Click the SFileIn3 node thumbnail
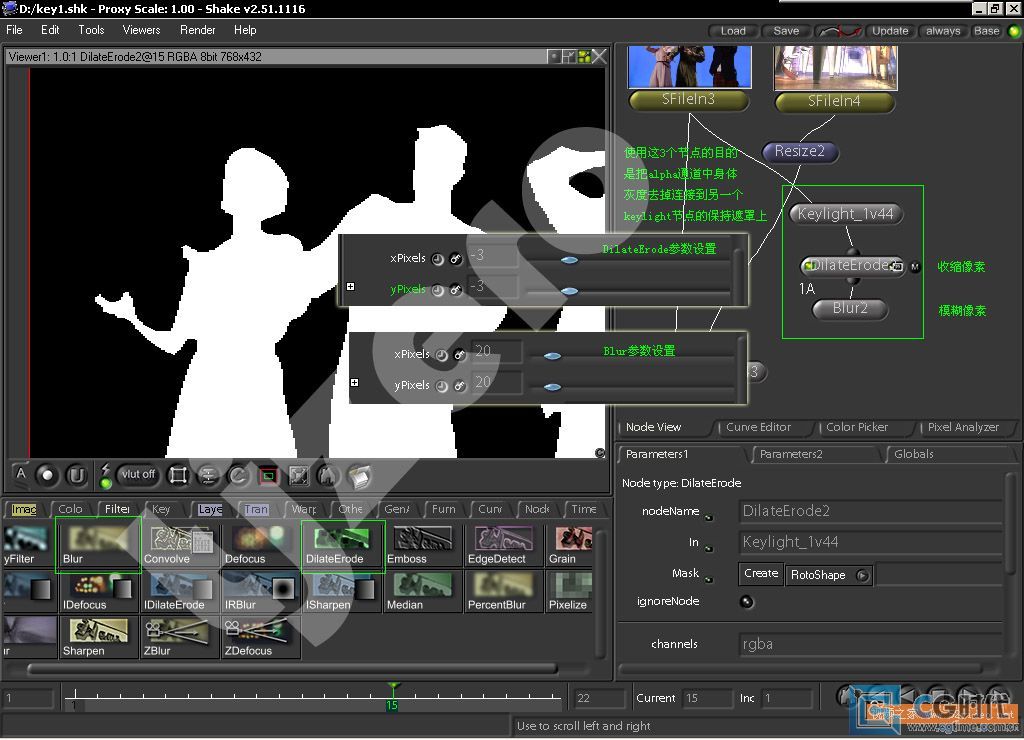The width and height of the screenshot is (1024, 740). tap(690, 66)
